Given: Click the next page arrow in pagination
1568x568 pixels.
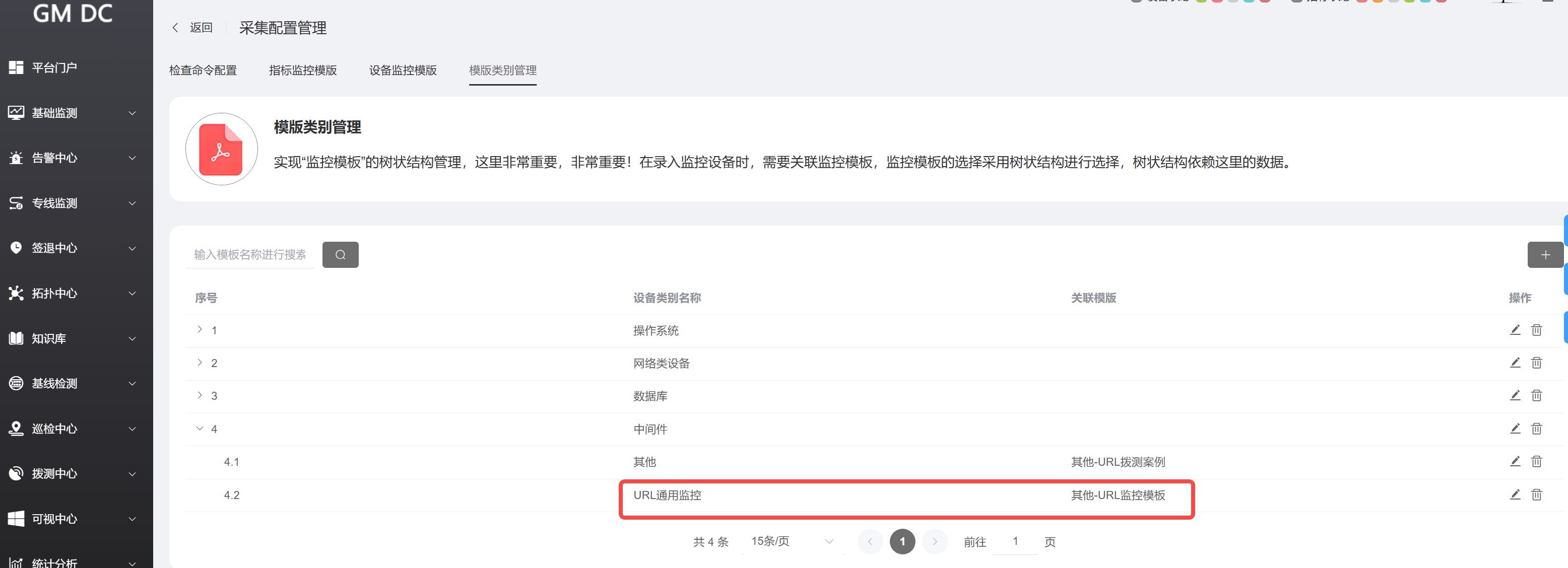Looking at the screenshot, I should point(934,541).
